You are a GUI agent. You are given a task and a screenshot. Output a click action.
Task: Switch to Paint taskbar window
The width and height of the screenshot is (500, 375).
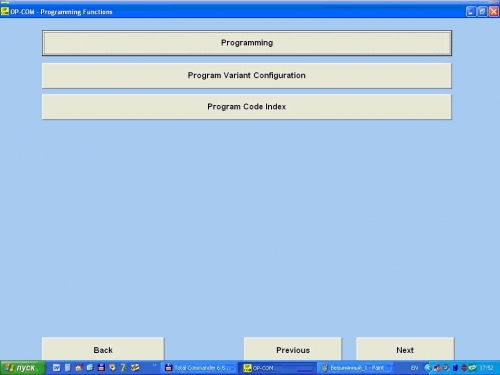pyautogui.click(x=355, y=368)
